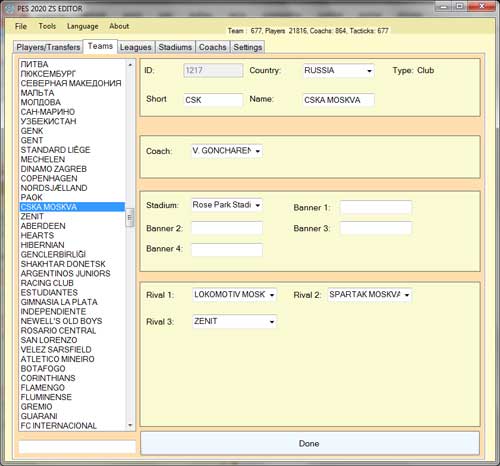Select GREMIO in the team list
This screenshot has width=500, height=466.
click(x=72, y=406)
